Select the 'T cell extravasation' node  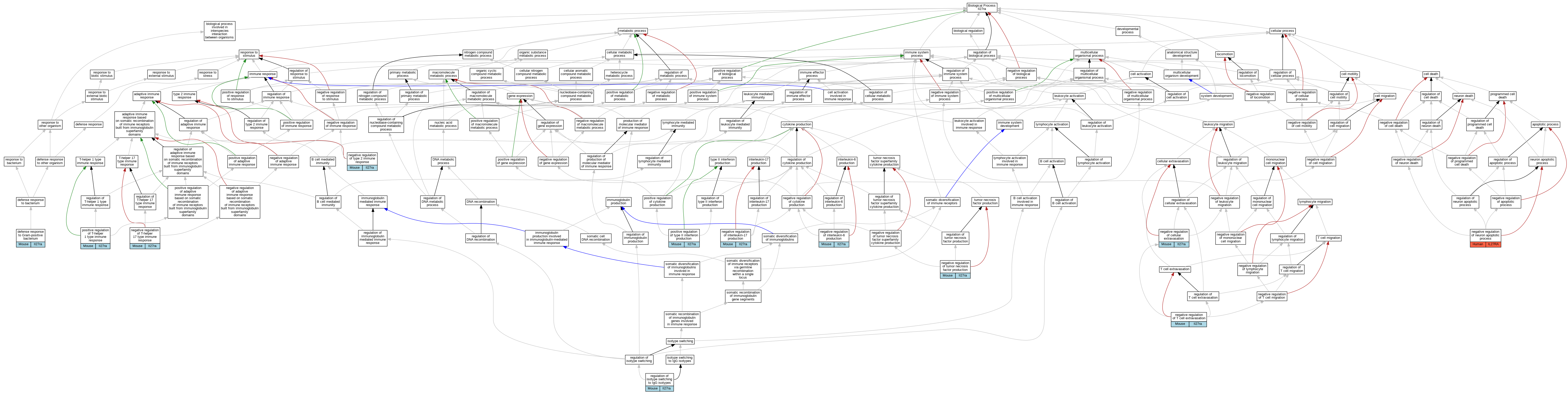point(1175,269)
